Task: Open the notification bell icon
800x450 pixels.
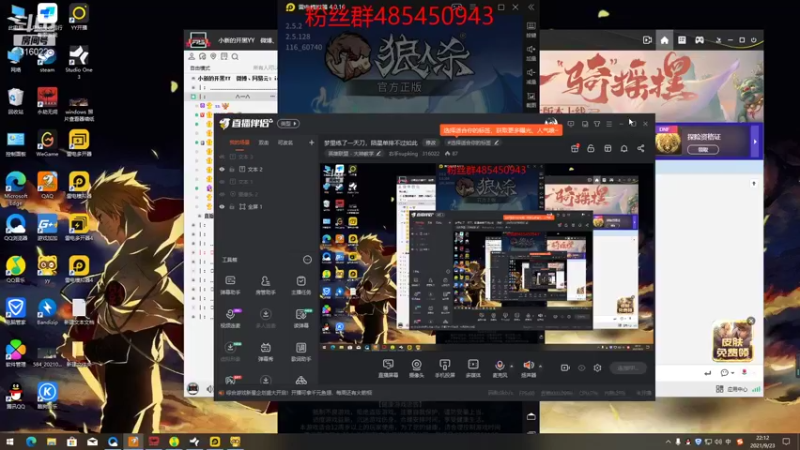Action: click(624, 148)
